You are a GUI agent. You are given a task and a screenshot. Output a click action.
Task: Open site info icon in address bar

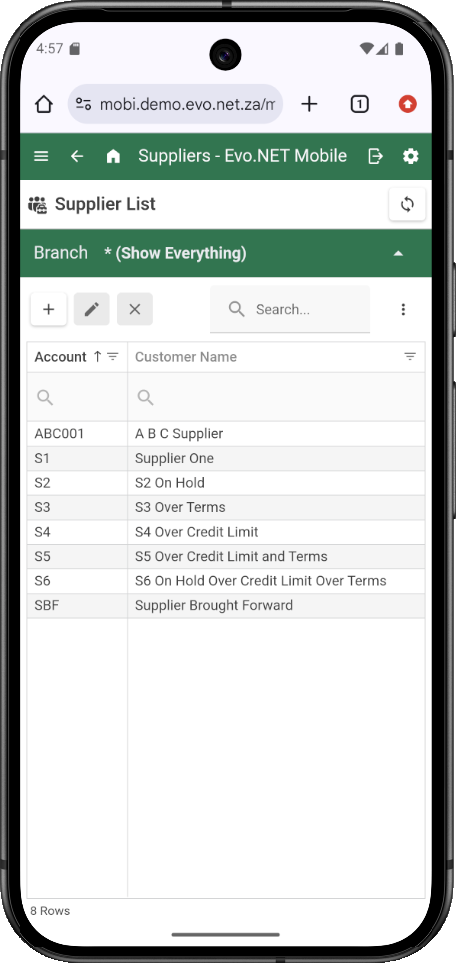click(84, 105)
